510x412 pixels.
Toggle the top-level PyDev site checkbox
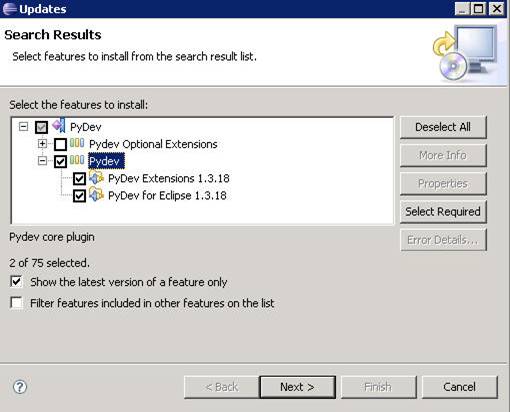pyautogui.click(x=41, y=127)
